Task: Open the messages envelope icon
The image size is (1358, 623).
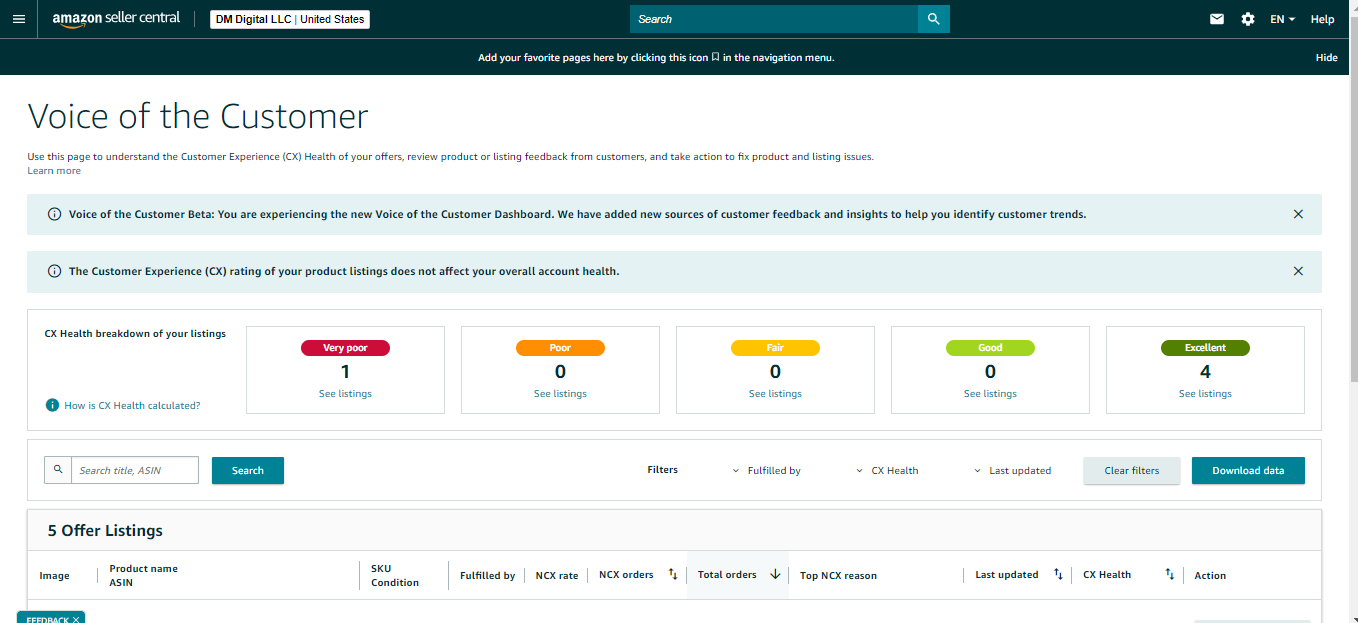Action: coord(1217,19)
